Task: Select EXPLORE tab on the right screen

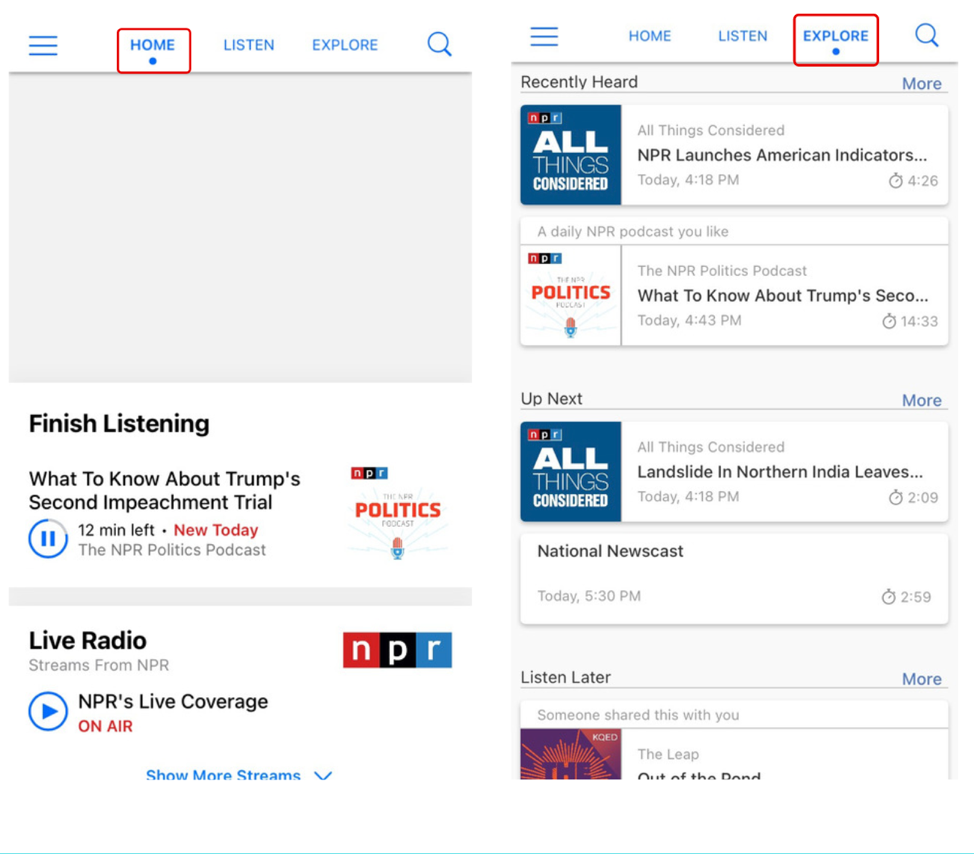Action: coord(835,36)
